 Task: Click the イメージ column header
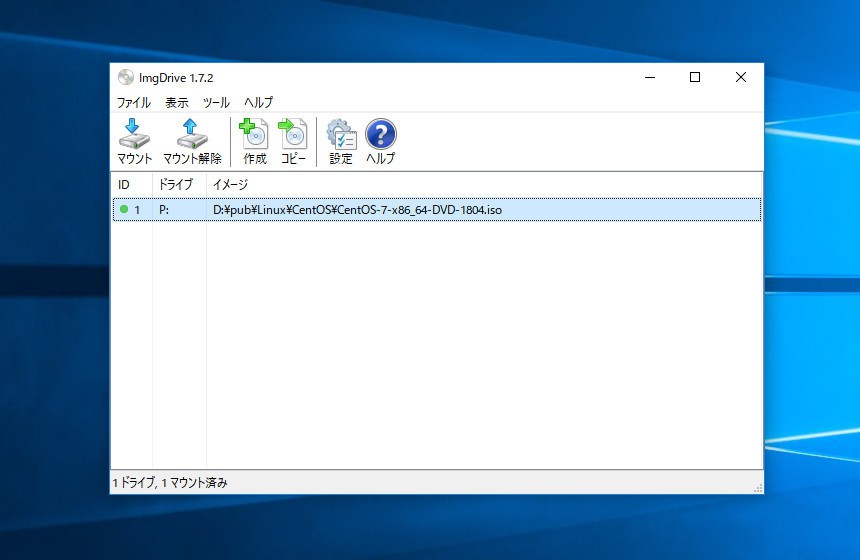(x=231, y=185)
